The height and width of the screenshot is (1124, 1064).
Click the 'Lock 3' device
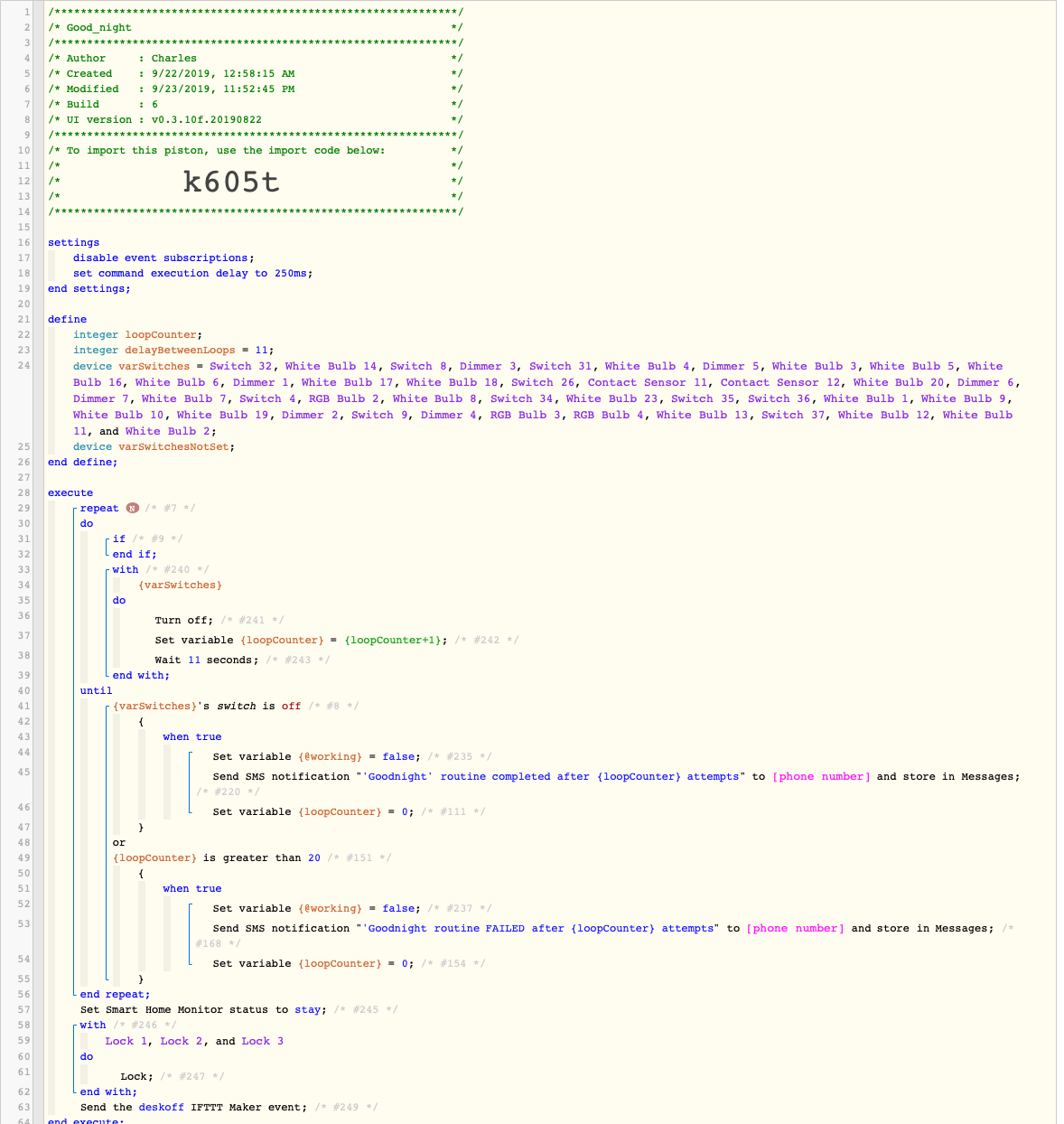[262, 1041]
